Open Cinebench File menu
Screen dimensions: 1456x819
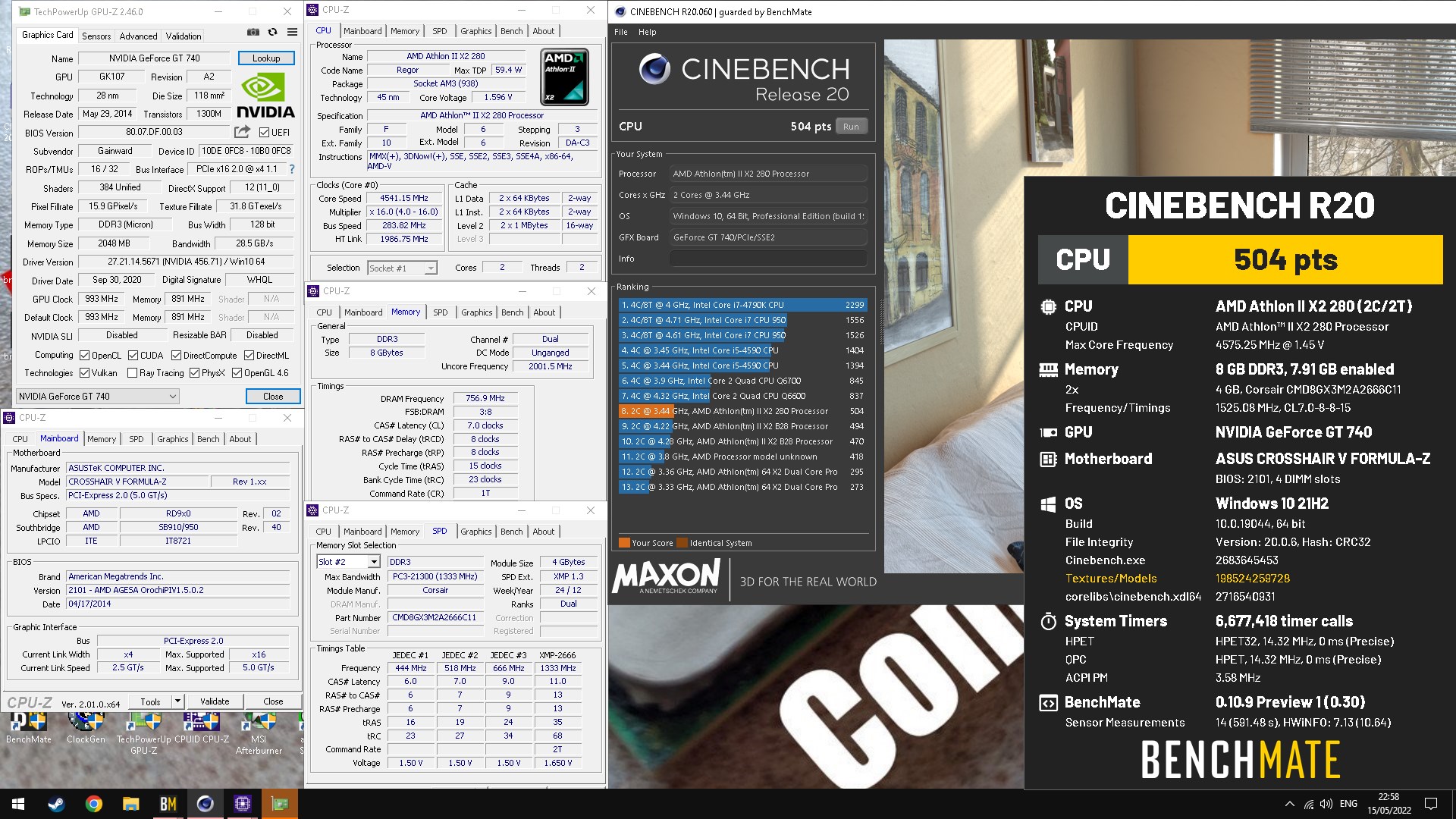tap(620, 32)
